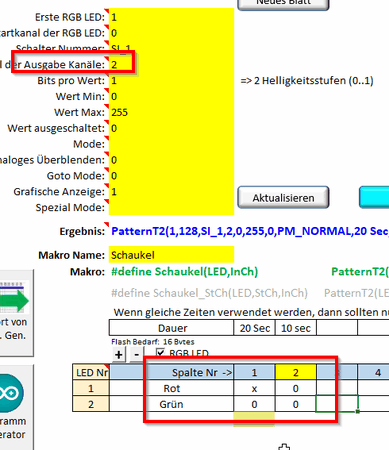
Task: Click the Flash Bedarf 16 Bytes text
Action: point(153,342)
